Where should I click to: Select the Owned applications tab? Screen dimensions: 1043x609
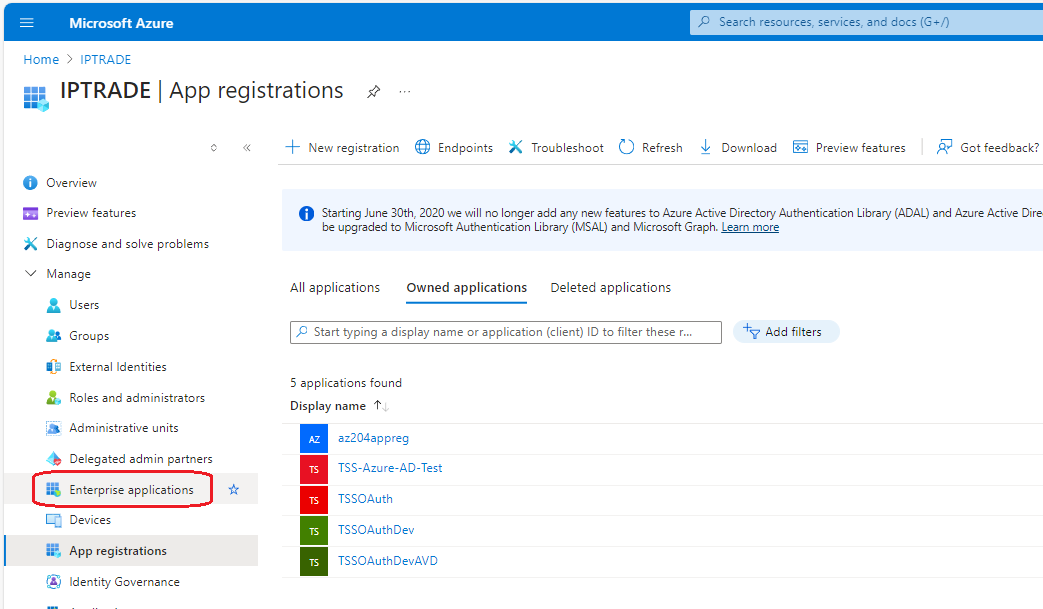(466, 287)
